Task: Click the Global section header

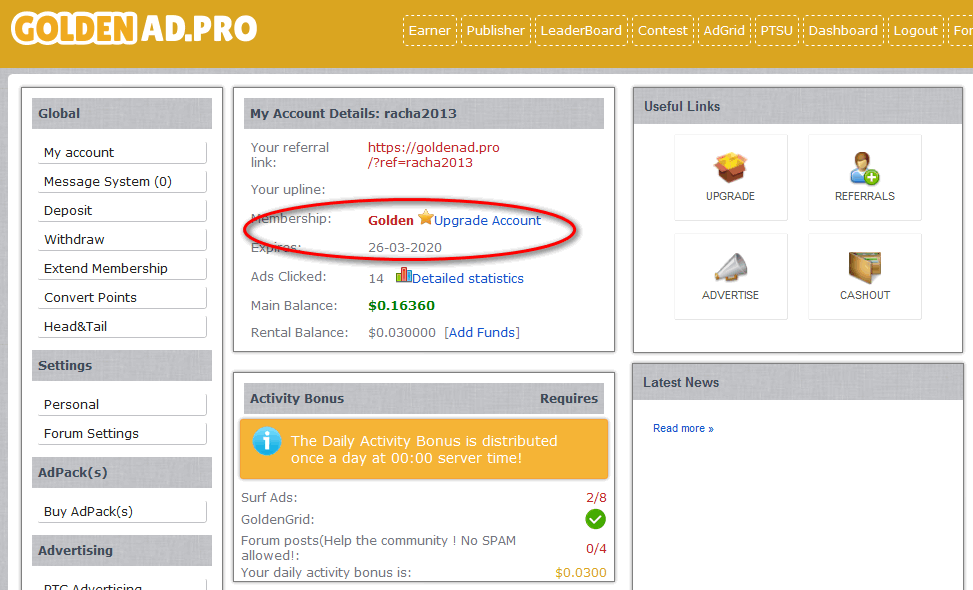Action: click(122, 114)
